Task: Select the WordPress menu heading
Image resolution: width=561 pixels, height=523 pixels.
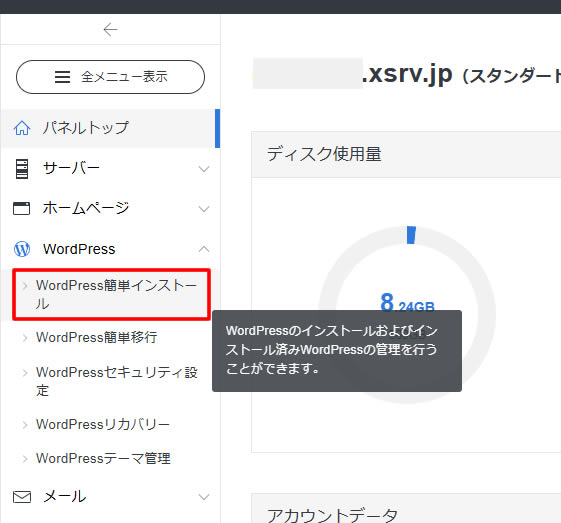Action: pos(110,249)
